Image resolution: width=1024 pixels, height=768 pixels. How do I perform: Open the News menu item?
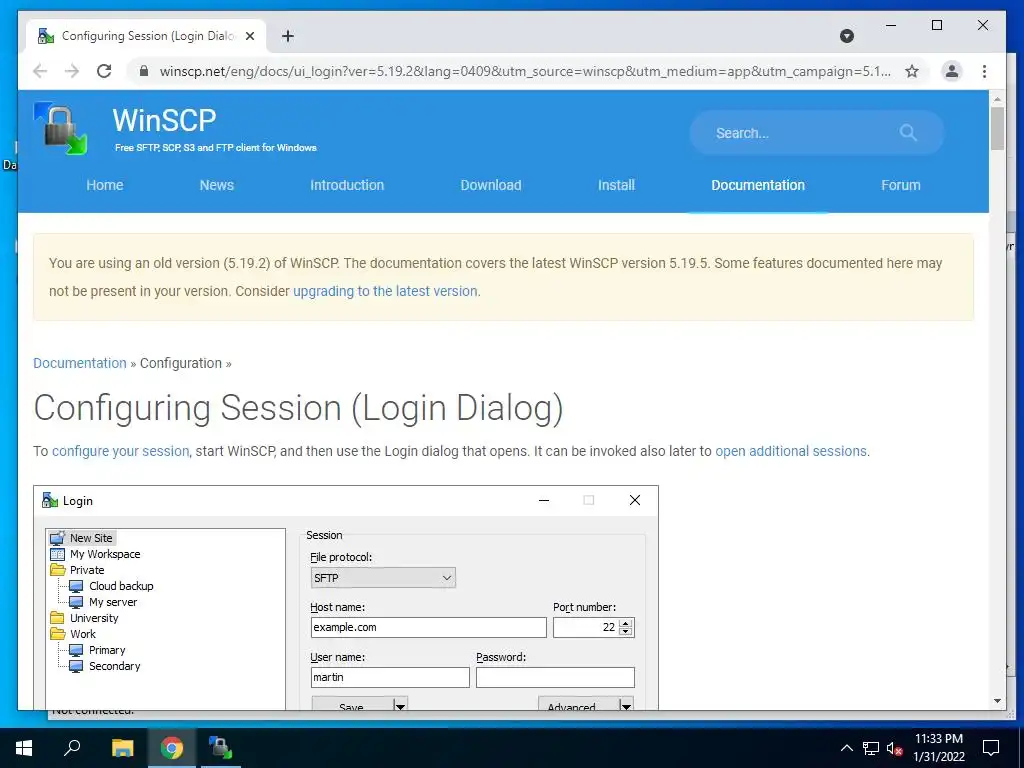217,185
